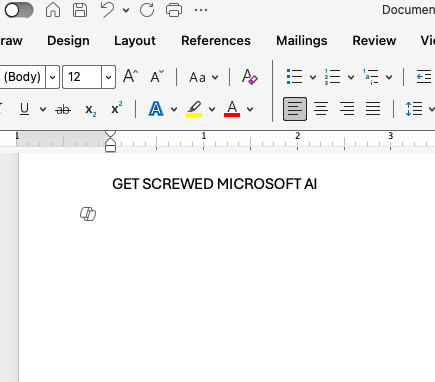435x382 pixels.
Task: Open the undo history dropdown arrow
Action: (x=126, y=10)
